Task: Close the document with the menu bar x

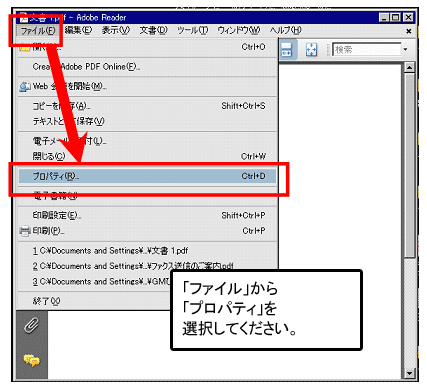Action: coord(408,31)
